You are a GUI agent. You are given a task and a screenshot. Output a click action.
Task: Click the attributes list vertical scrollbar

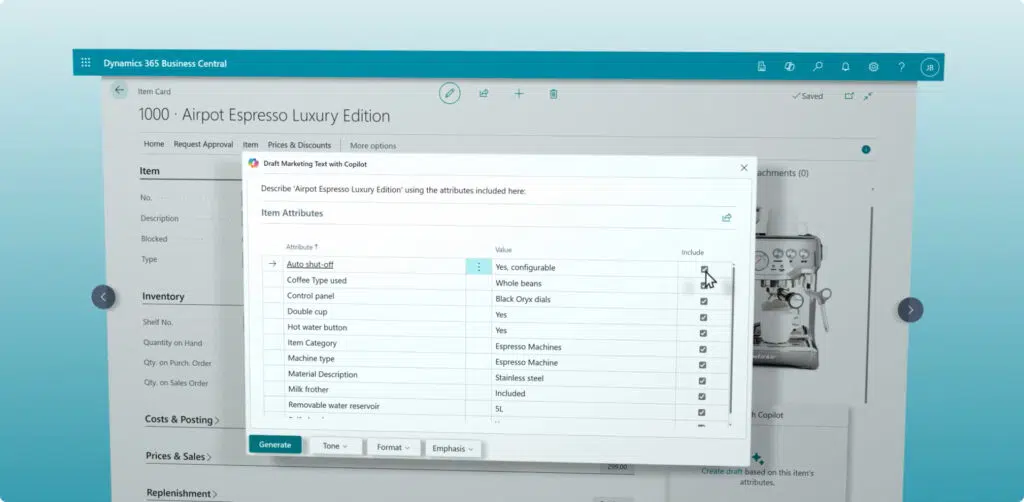click(x=731, y=339)
